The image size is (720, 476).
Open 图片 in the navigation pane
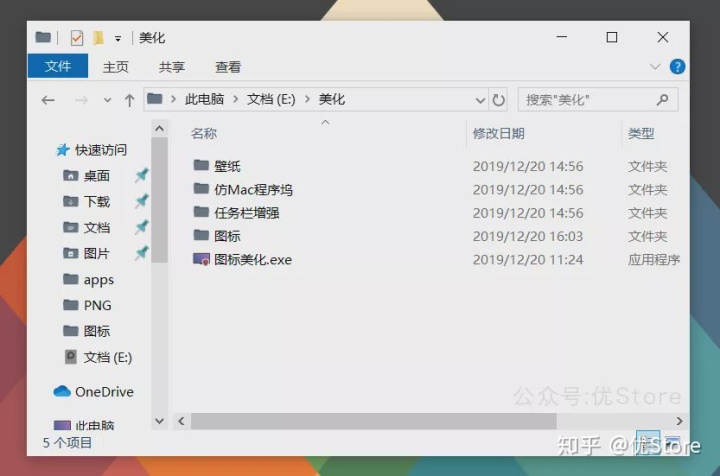pos(96,253)
